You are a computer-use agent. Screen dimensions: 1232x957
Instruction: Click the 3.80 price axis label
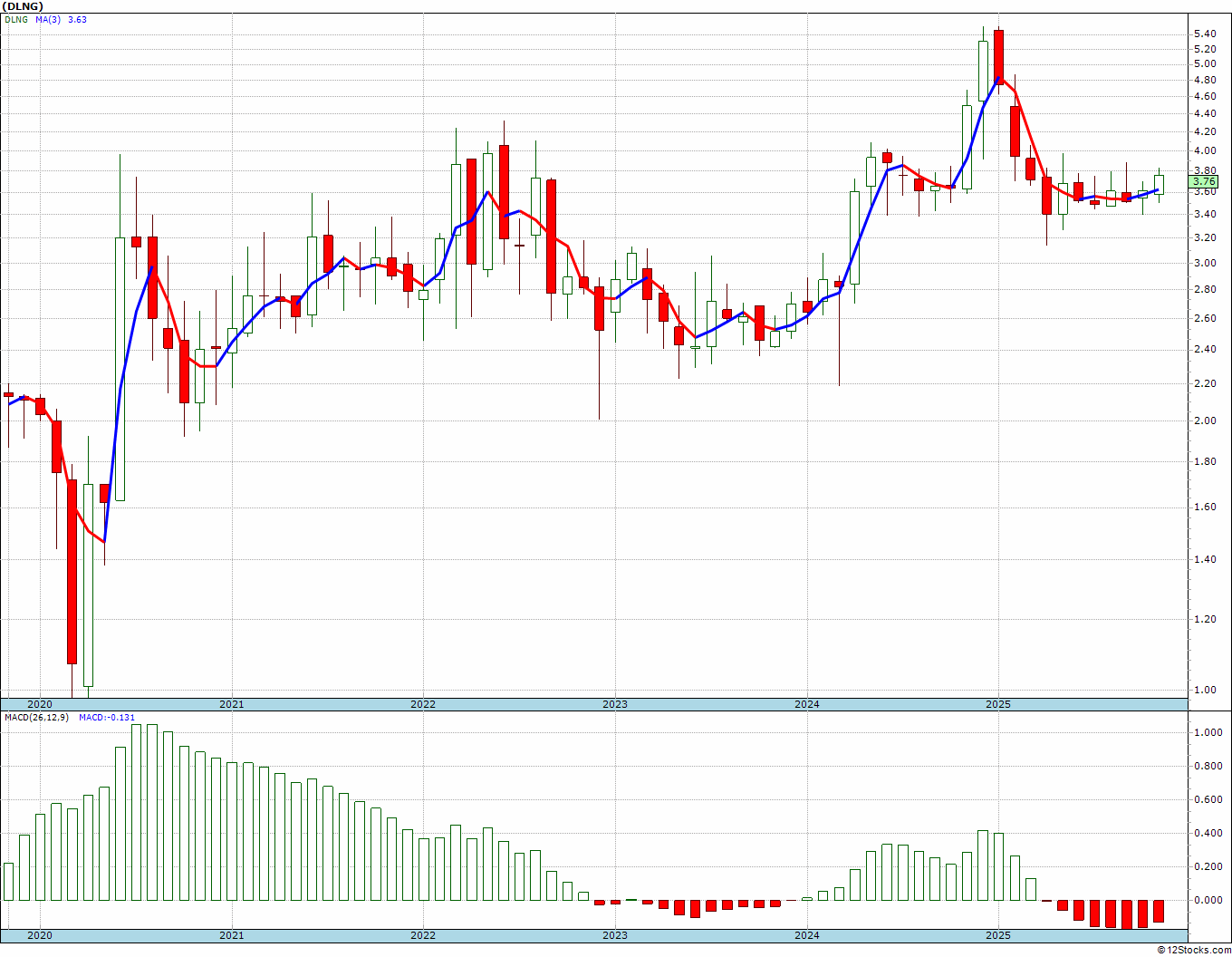click(x=1205, y=171)
